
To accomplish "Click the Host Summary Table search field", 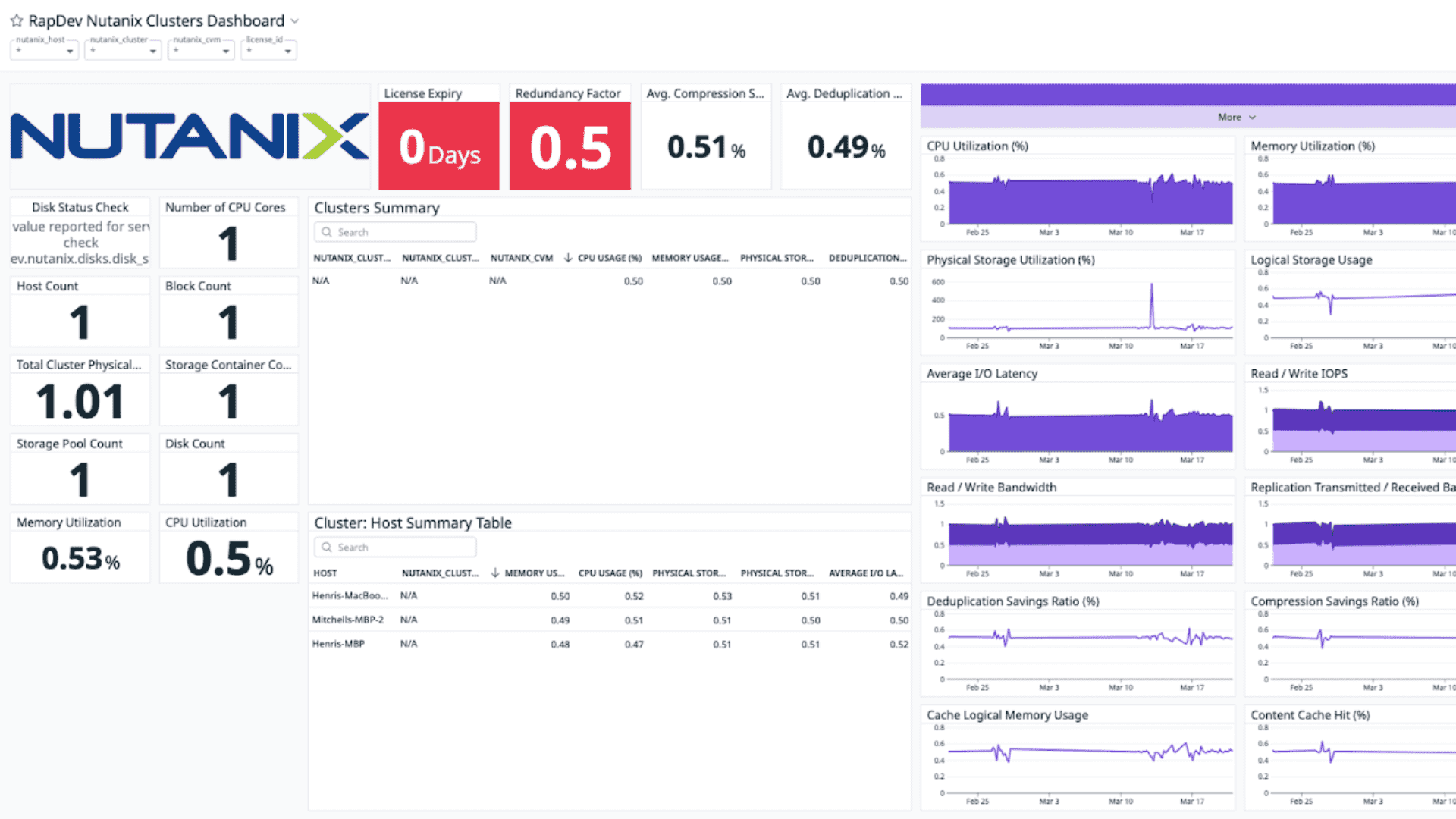I will [x=395, y=548].
